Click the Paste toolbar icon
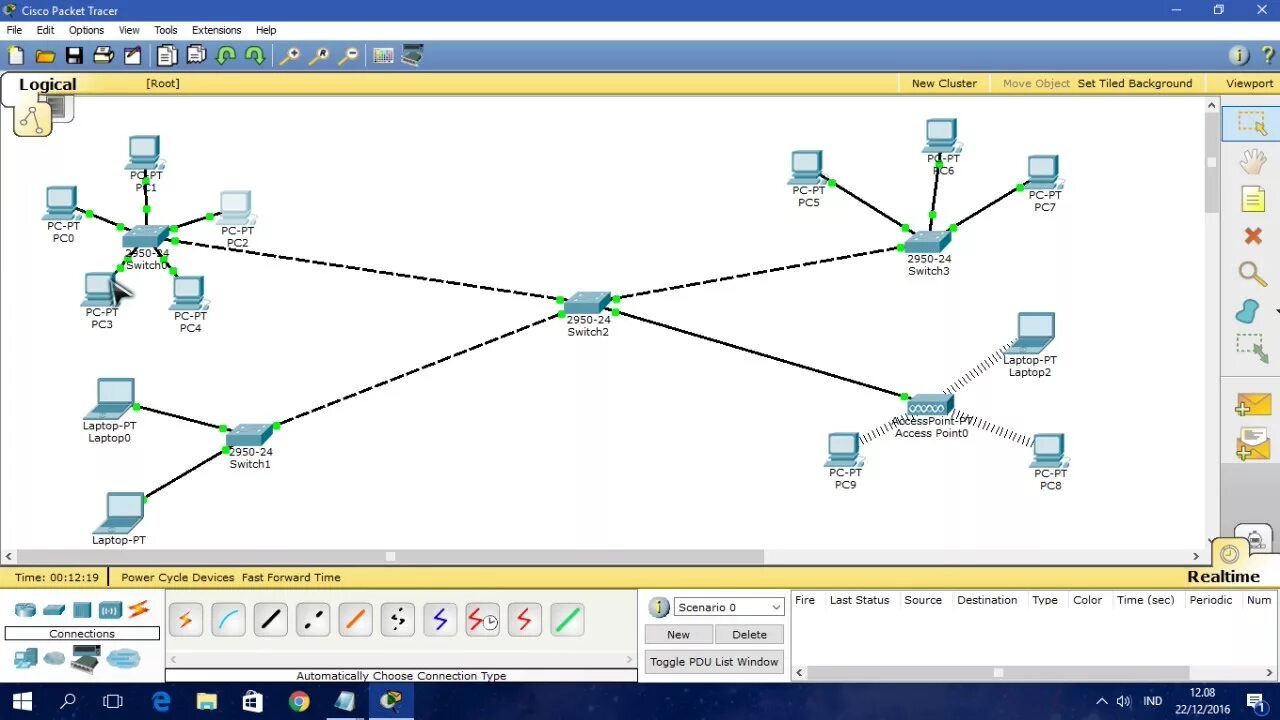The height and width of the screenshot is (720, 1280). [x=196, y=56]
